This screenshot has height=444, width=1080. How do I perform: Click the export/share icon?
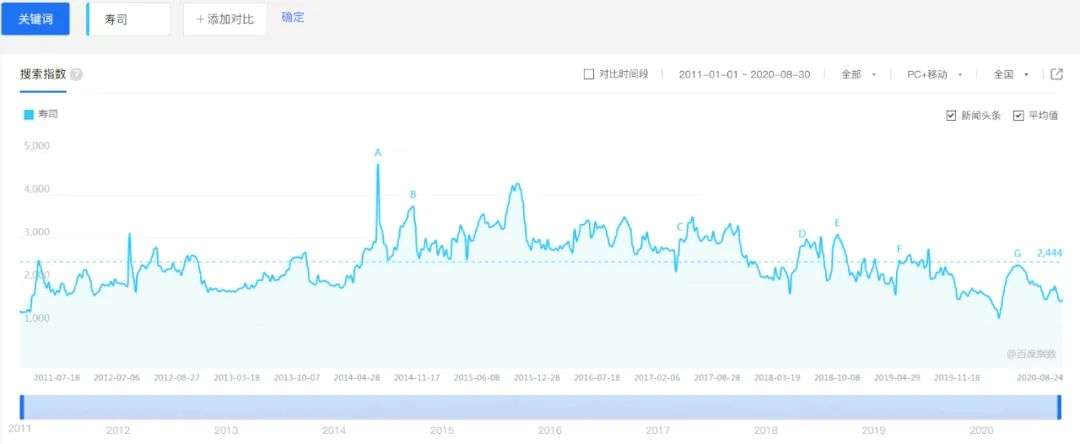pyautogui.click(x=1056, y=74)
